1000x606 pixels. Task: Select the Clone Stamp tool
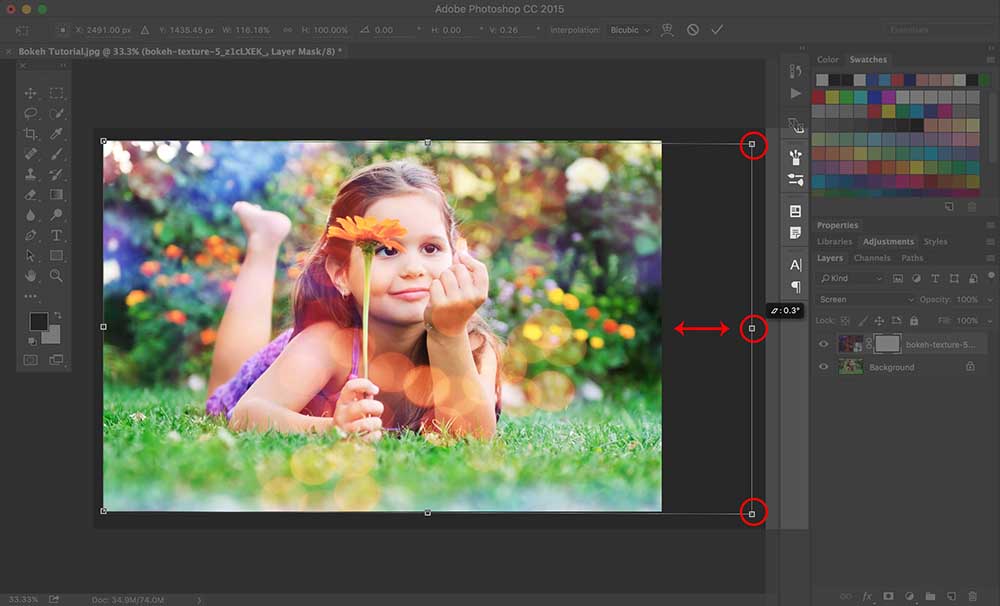pyautogui.click(x=30, y=174)
